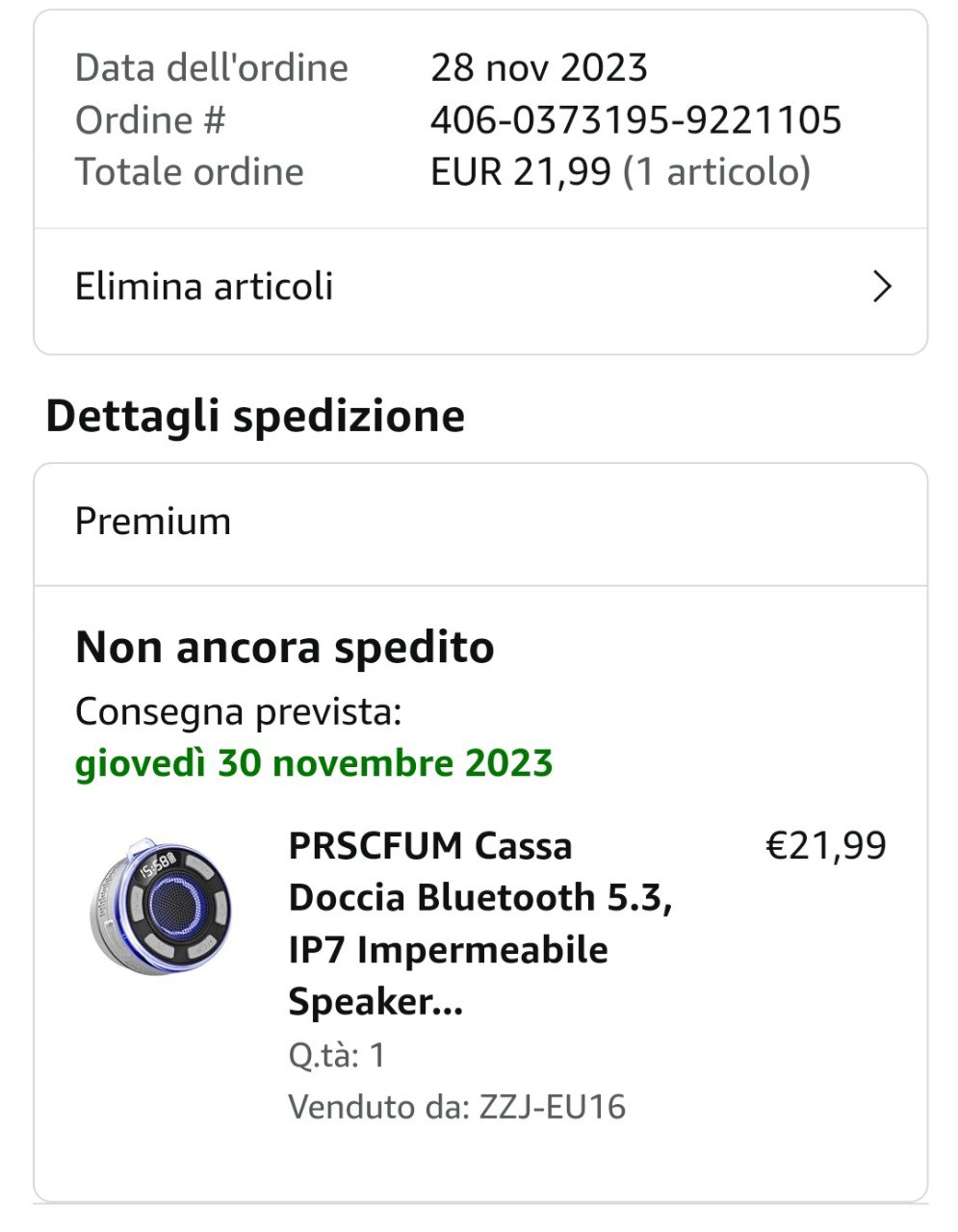Tap the Consegna prevista label
This screenshot has height=1232, width=958.
239,712
